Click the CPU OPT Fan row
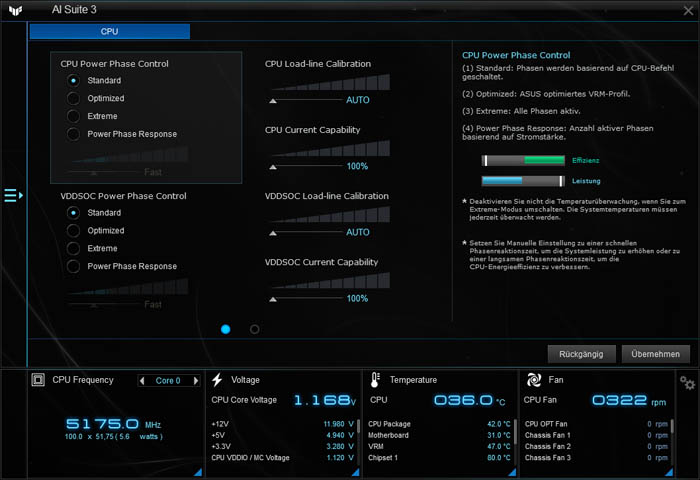Image resolution: width=700 pixels, height=480 pixels. (x=596, y=424)
